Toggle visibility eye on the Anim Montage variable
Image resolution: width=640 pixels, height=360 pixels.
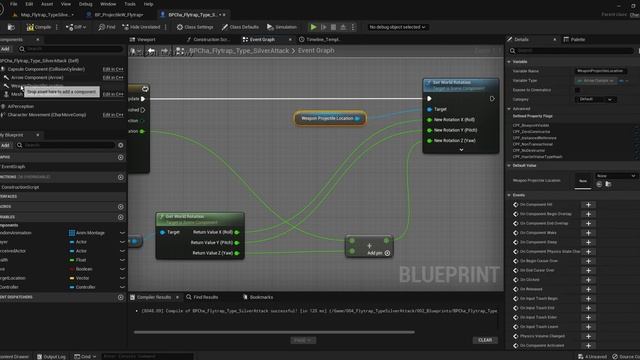click(x=122, y=233)
